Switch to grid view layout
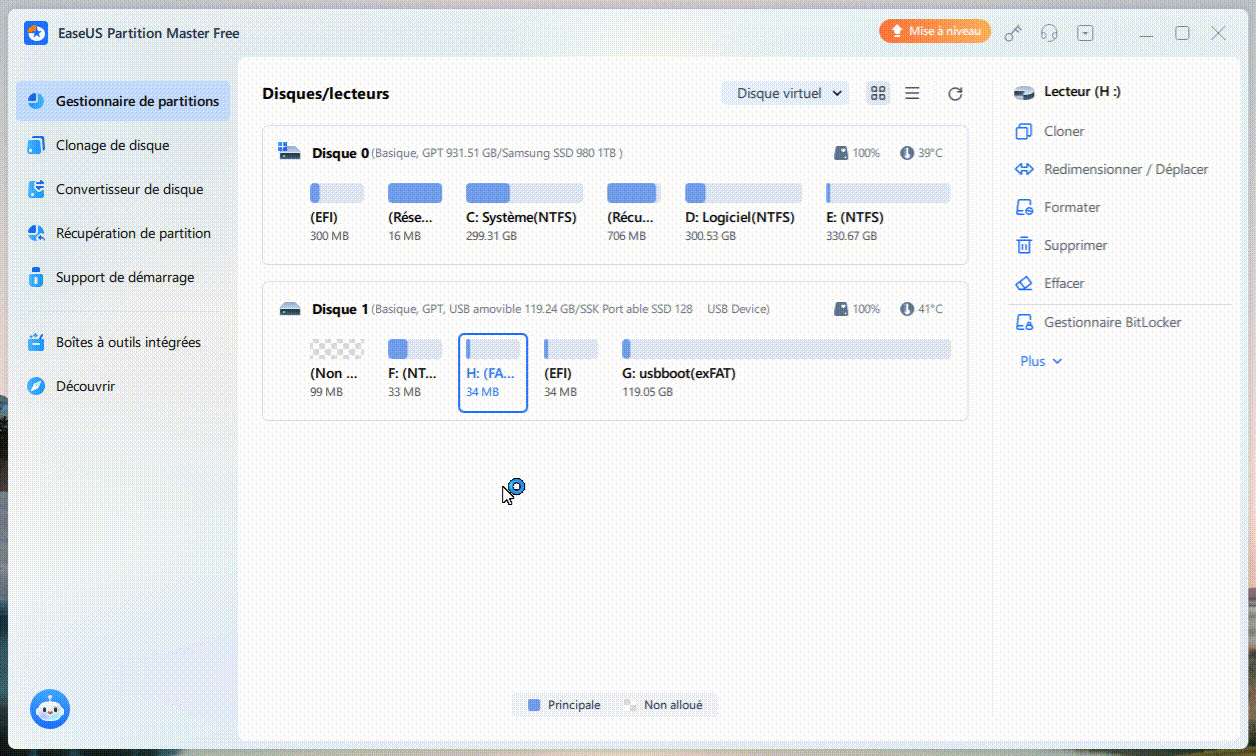This screenshot has width=1256, height=756. tap(878, 93)
